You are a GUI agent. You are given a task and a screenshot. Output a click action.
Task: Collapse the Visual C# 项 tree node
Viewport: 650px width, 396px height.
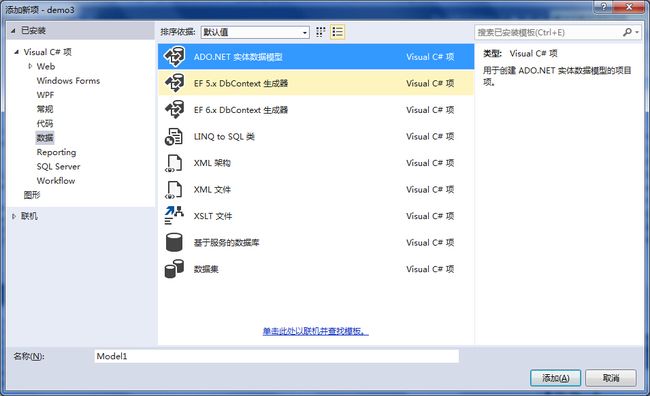[16, 52]
